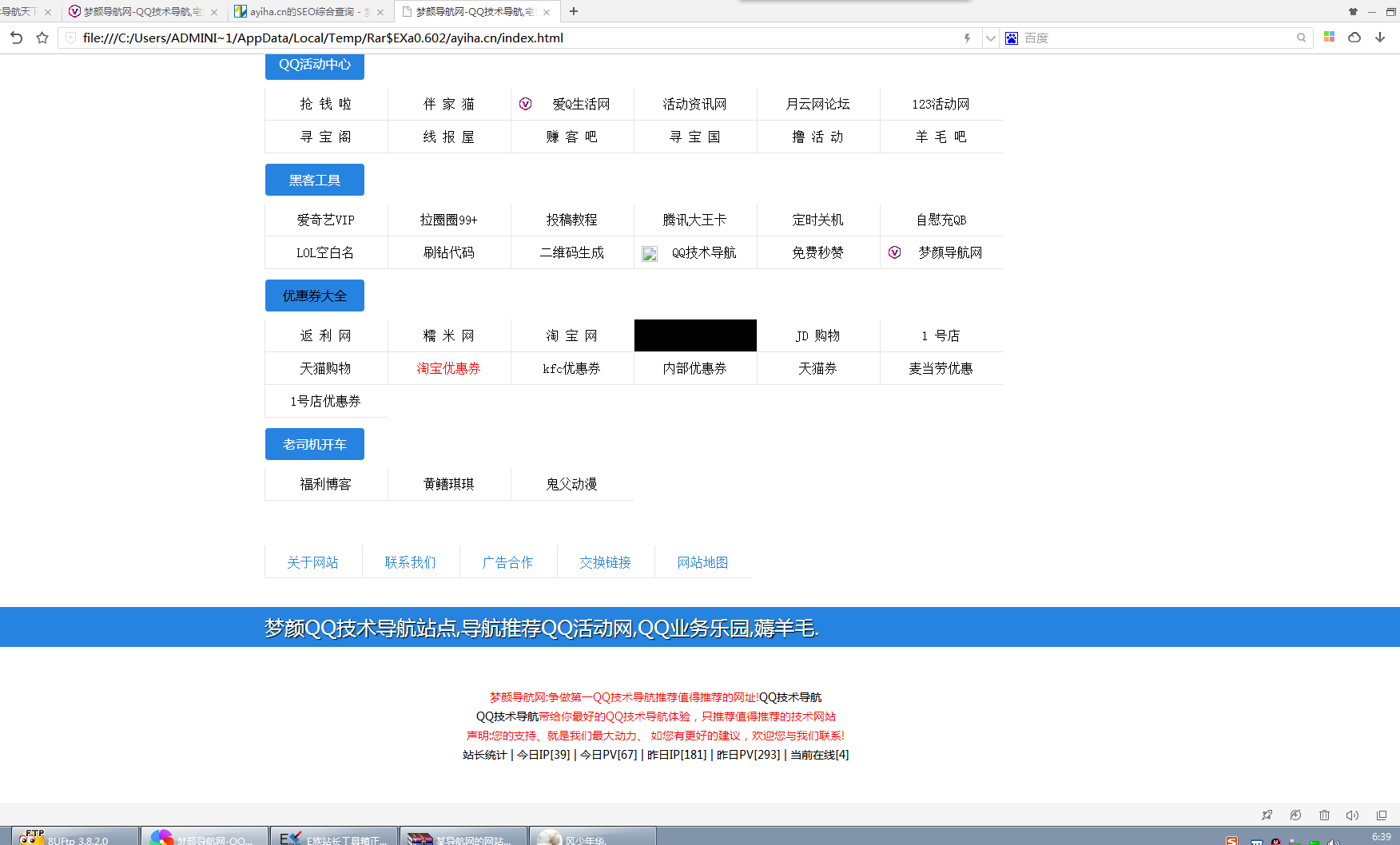Toggle the browser sound speaker icon
The width and height of the screenshot is (1400, 845).
[x=1352, y=815]
